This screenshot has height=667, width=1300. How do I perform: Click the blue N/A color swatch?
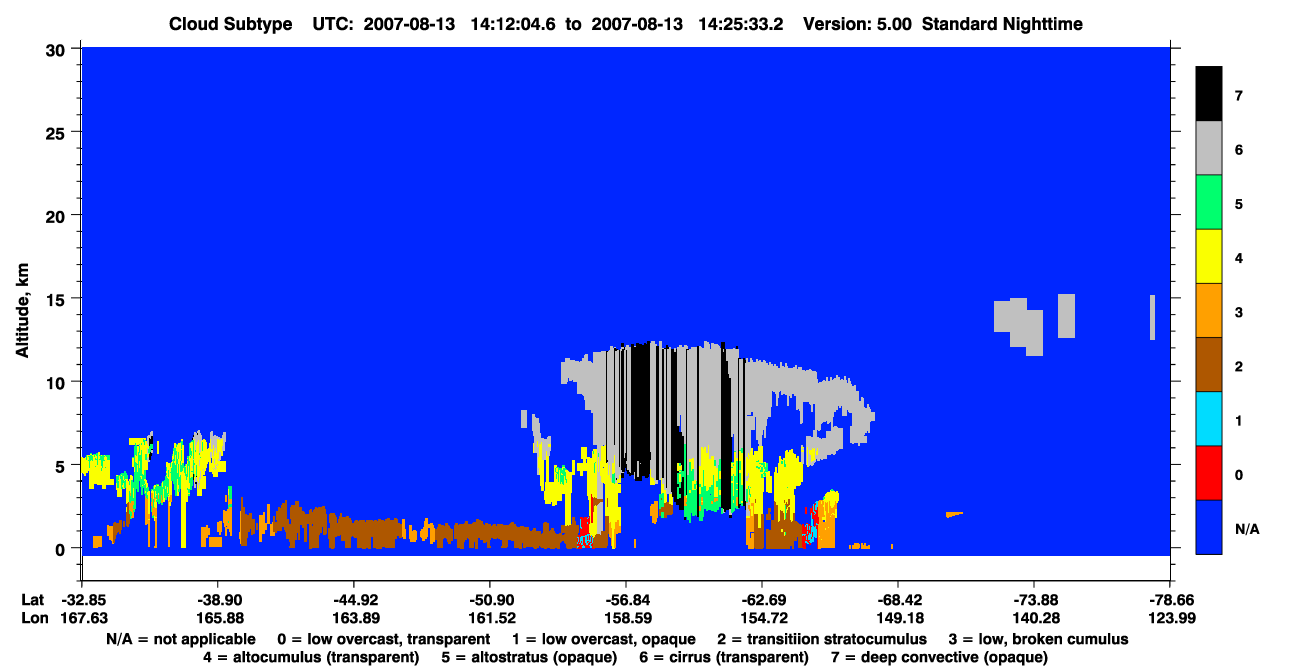point(1209,527)
